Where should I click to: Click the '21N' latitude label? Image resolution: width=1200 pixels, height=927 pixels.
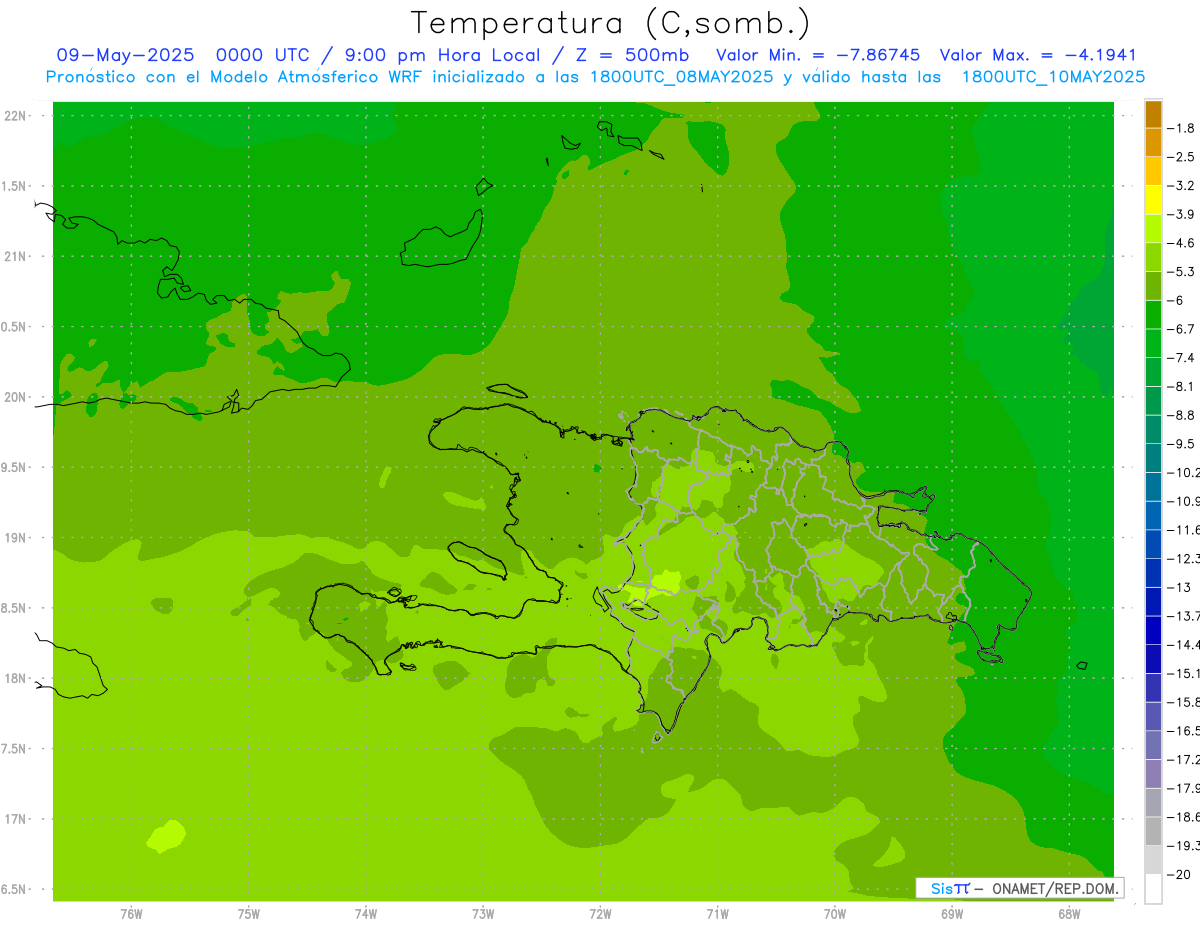tap(17, 256)
